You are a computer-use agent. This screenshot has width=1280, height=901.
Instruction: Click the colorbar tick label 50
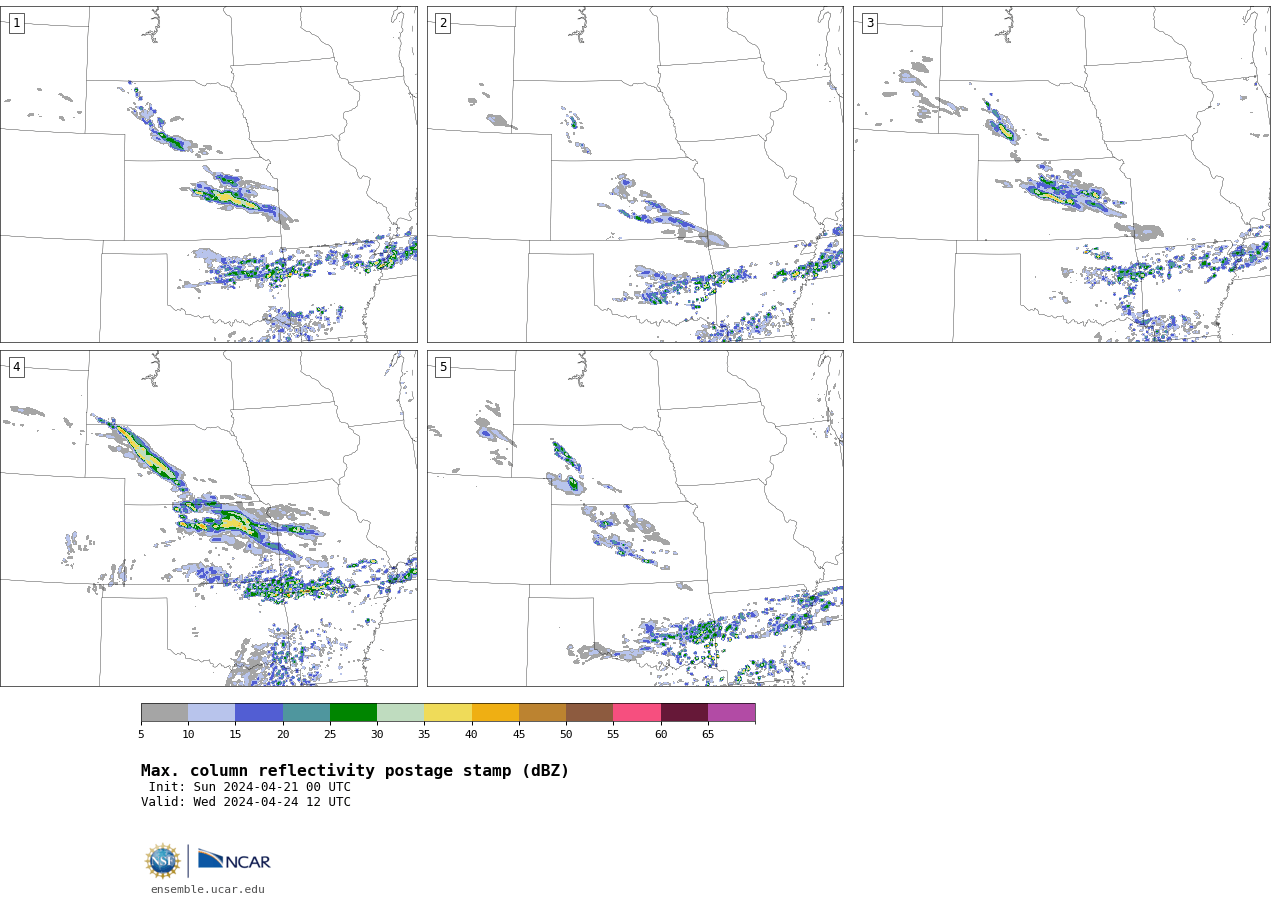tap(566, 735)
